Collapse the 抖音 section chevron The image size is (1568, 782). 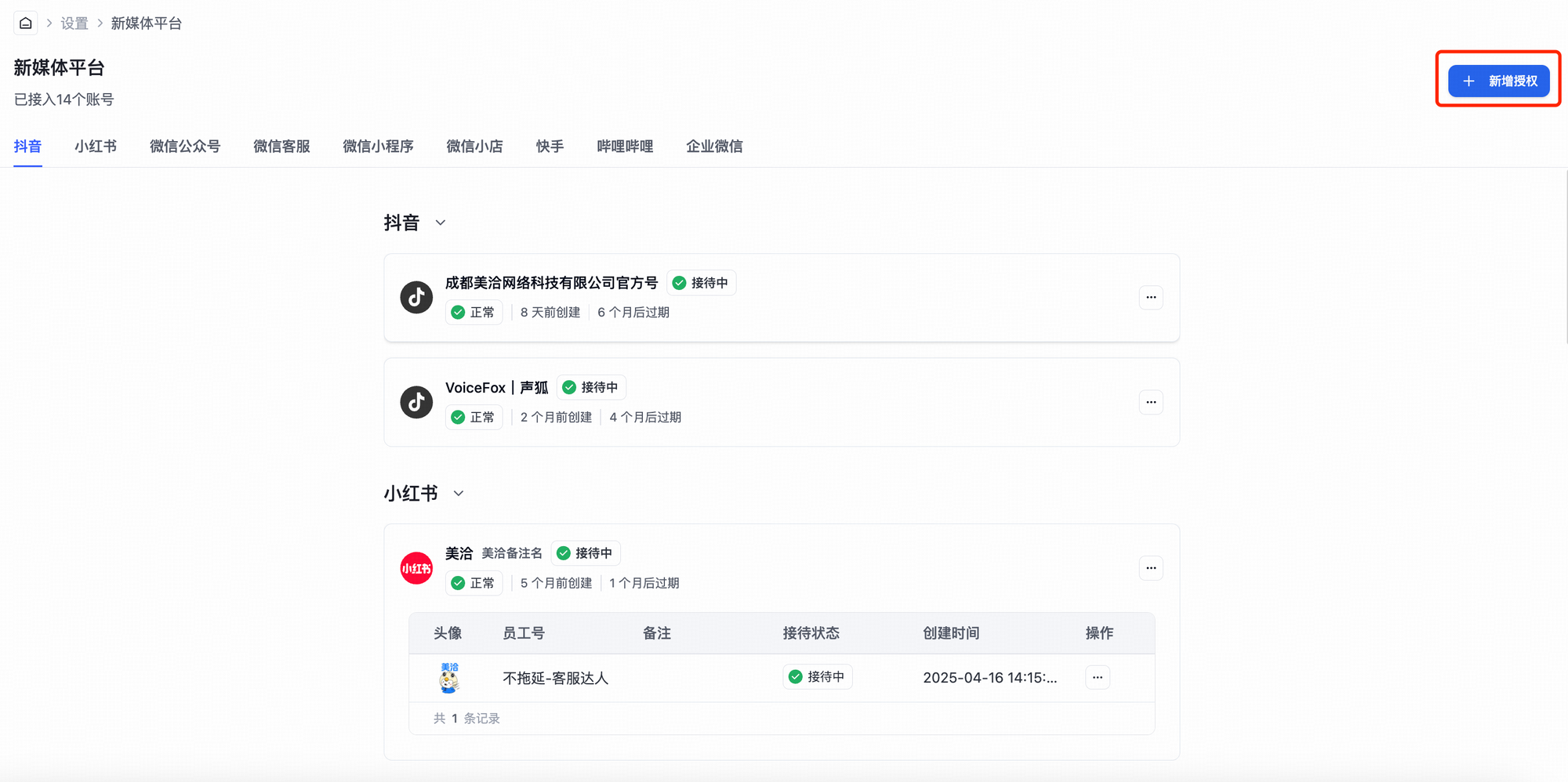441,223
